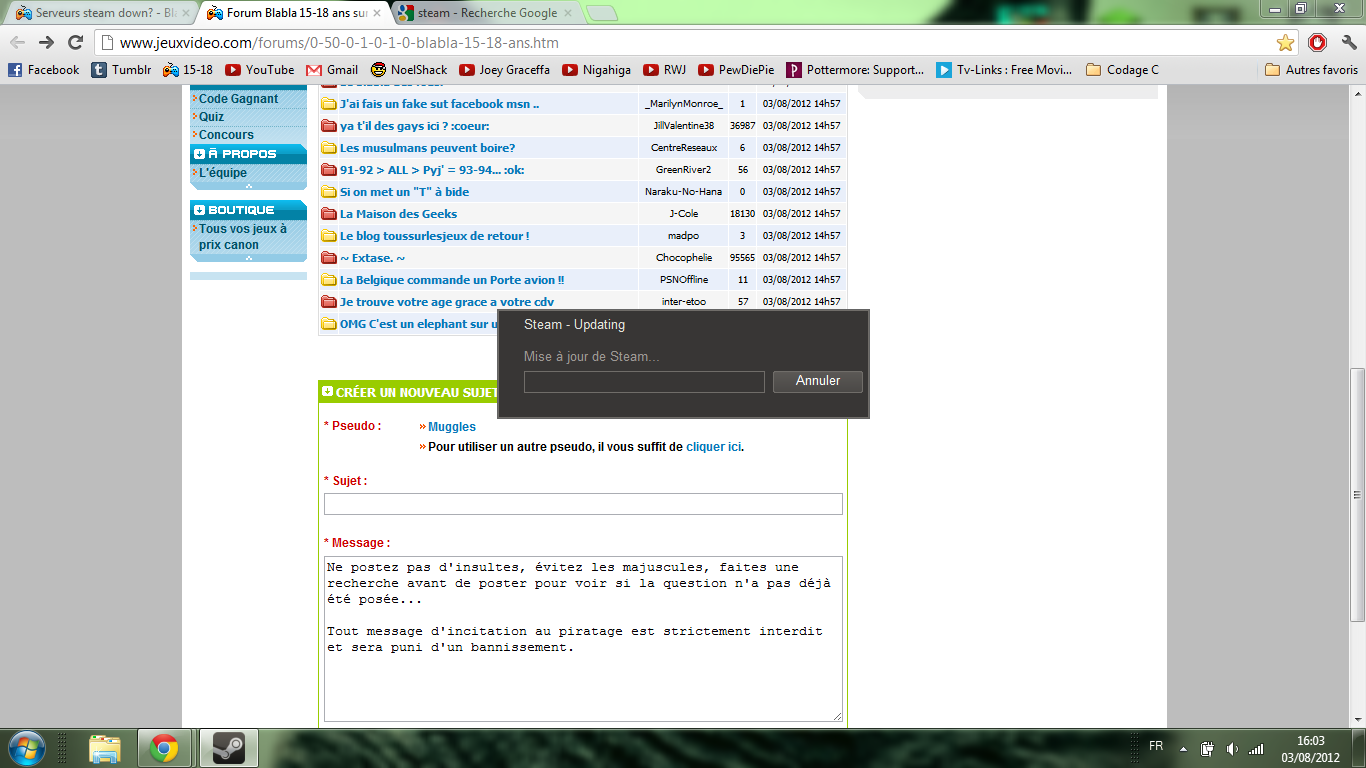The image size is (1366, 768).
Task: Open the RWJ bookmark
Action: pyautogui.click(x=665, y=70)
